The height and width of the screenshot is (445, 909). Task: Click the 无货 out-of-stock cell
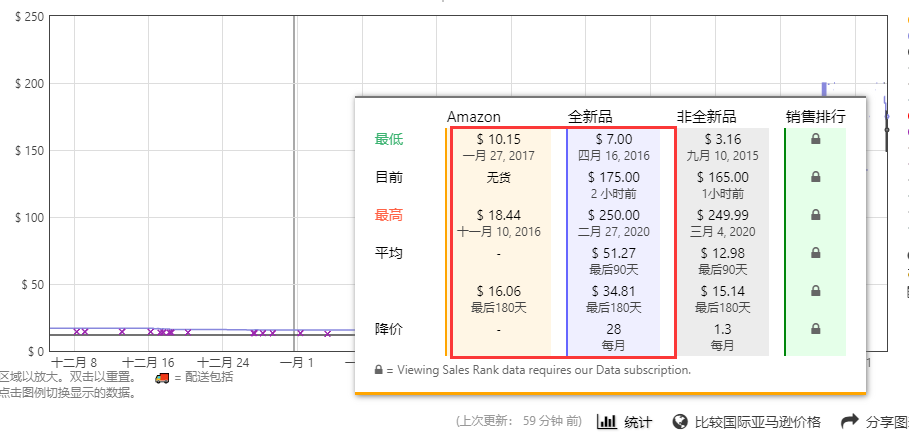499,177
